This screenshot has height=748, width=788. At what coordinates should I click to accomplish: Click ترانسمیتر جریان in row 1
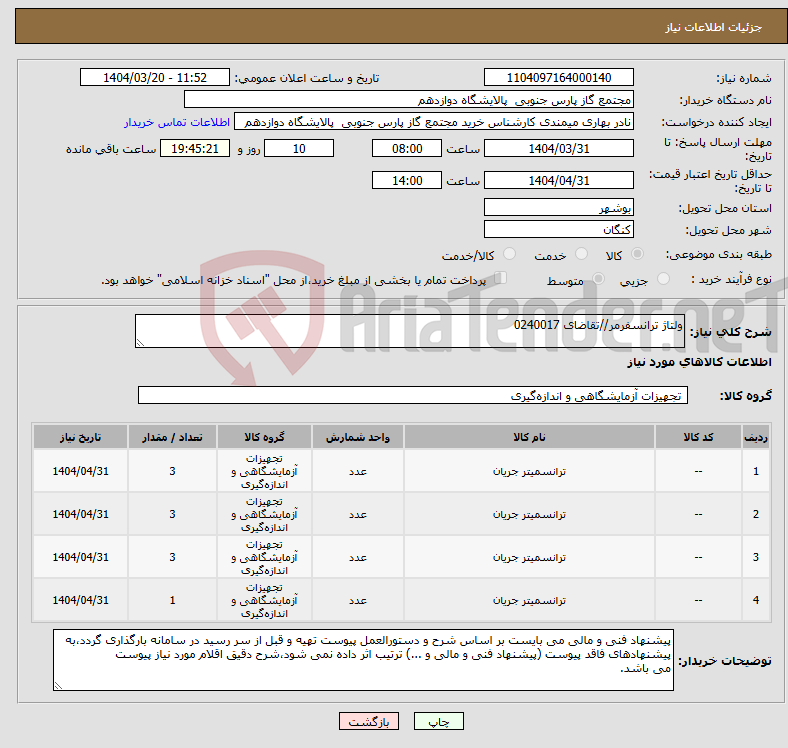pos(529,472)
